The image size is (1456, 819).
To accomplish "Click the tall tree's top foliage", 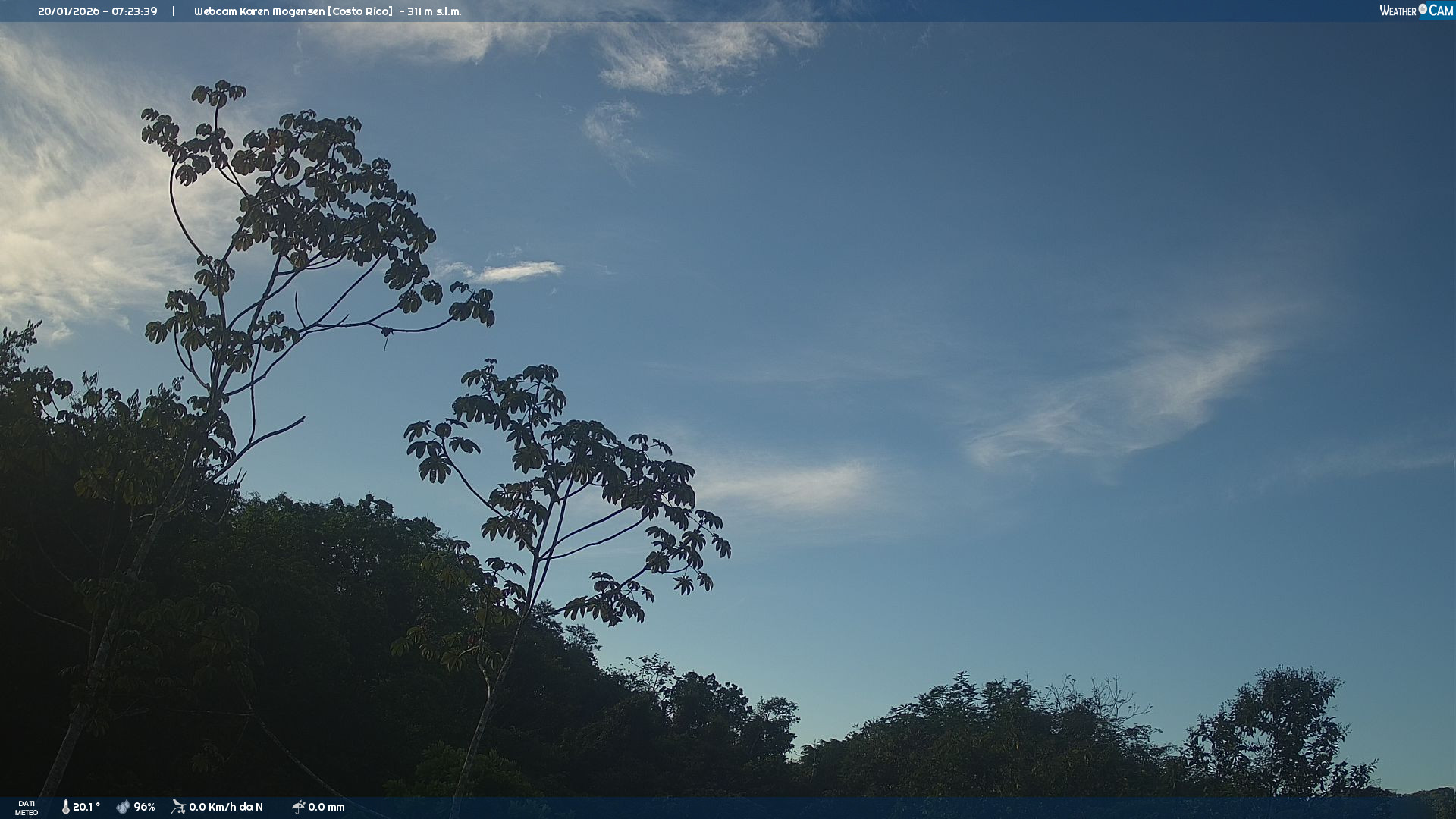I will tap(218, 94).
